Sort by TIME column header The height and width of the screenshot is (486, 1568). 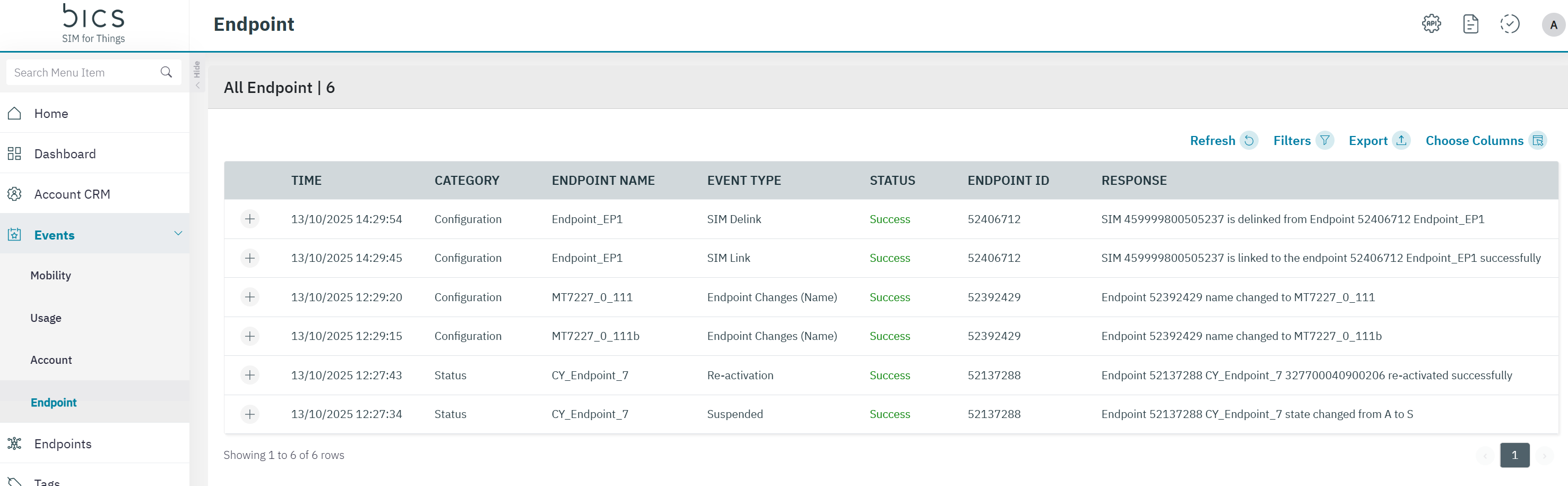tap(306, 180)
